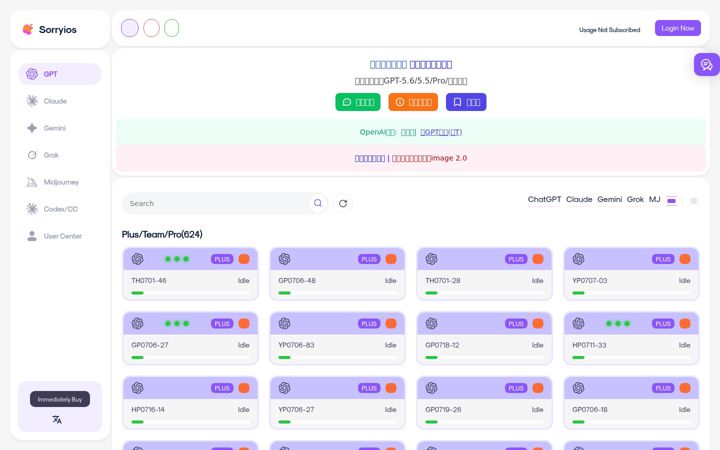Image resolution: width=720 pixels, height=450 pixels.
Task: Click the GP0718-12 card name
Action: click(x=442, y=345)
